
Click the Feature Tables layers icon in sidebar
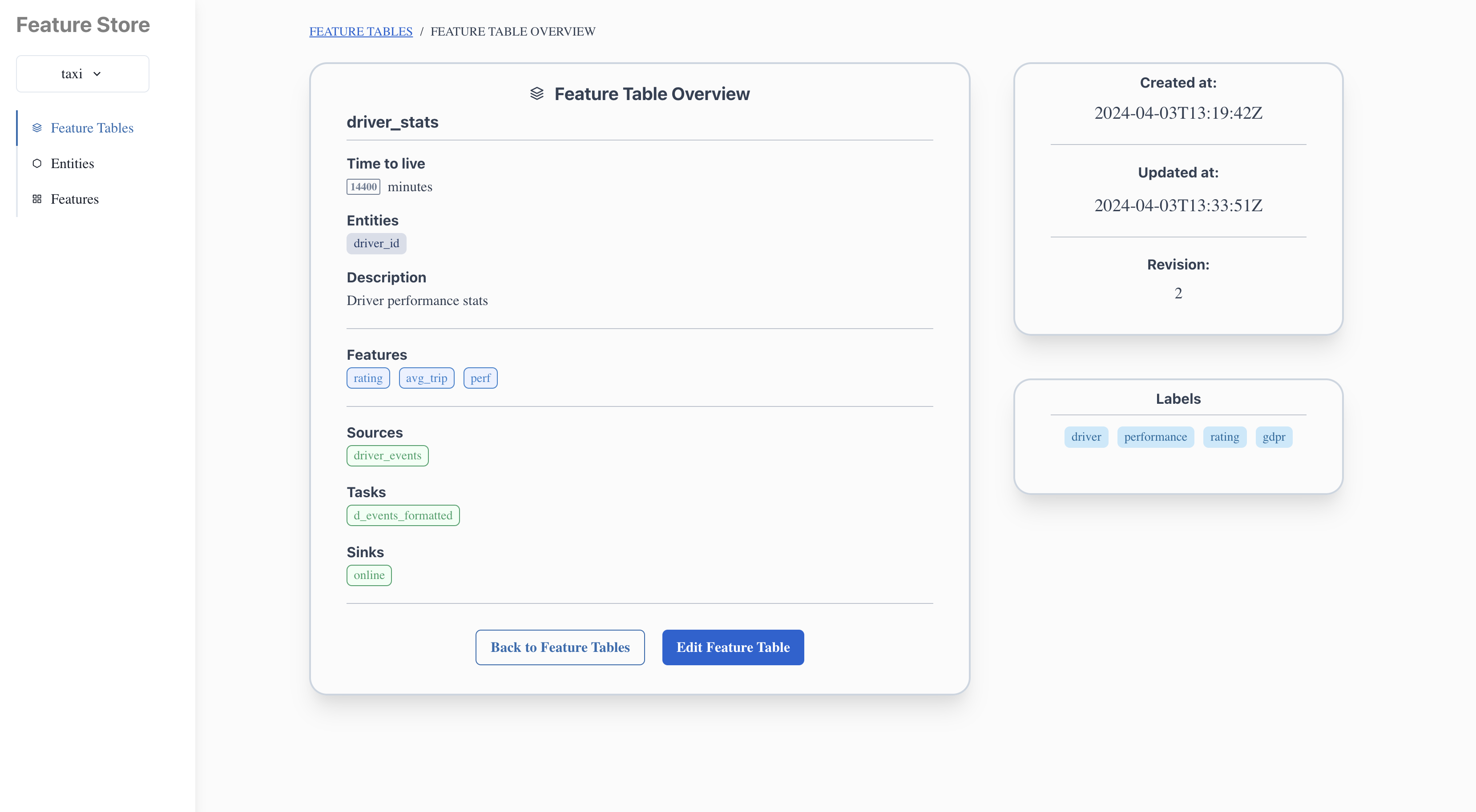pyautogui.click(x=37, y=128)
